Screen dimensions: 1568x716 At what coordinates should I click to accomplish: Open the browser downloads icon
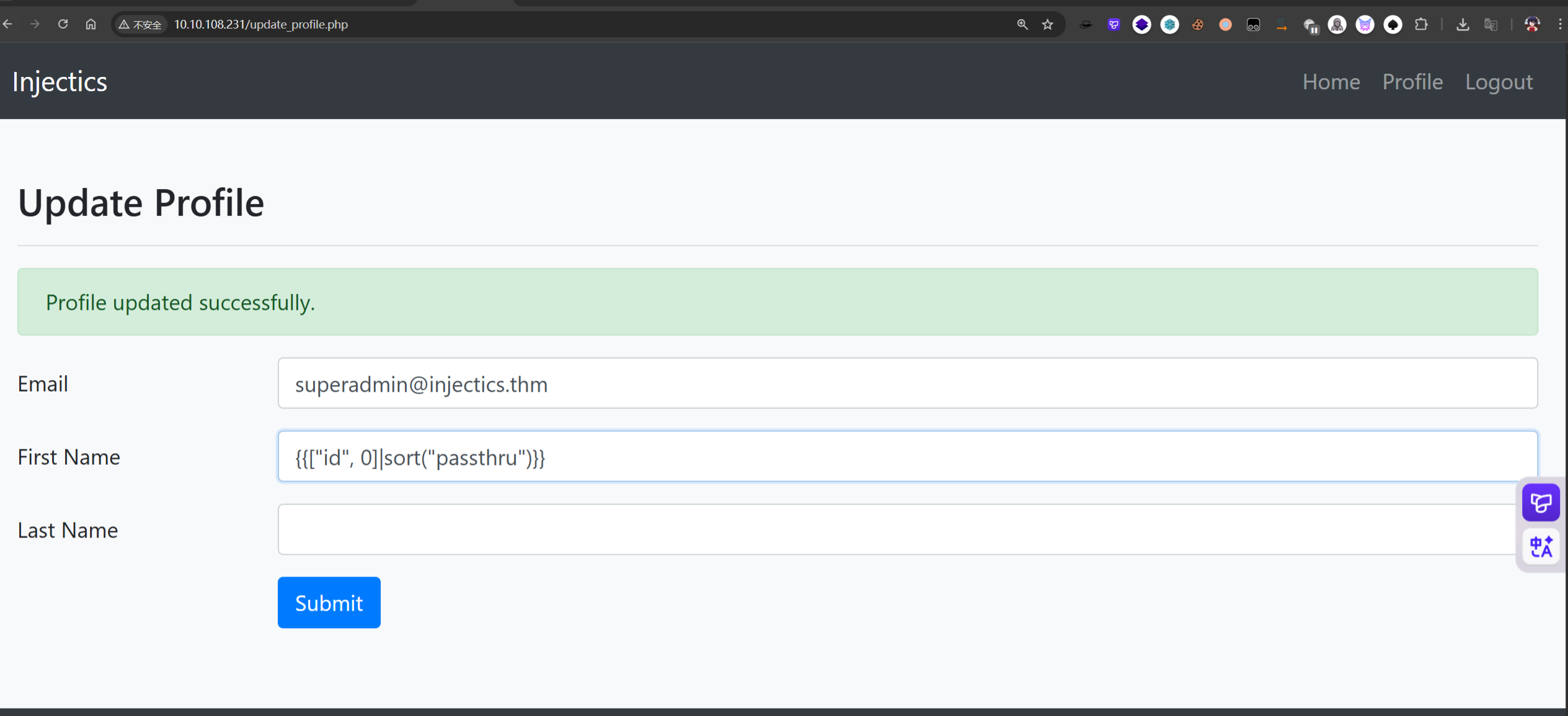[x=1463, y=25]
